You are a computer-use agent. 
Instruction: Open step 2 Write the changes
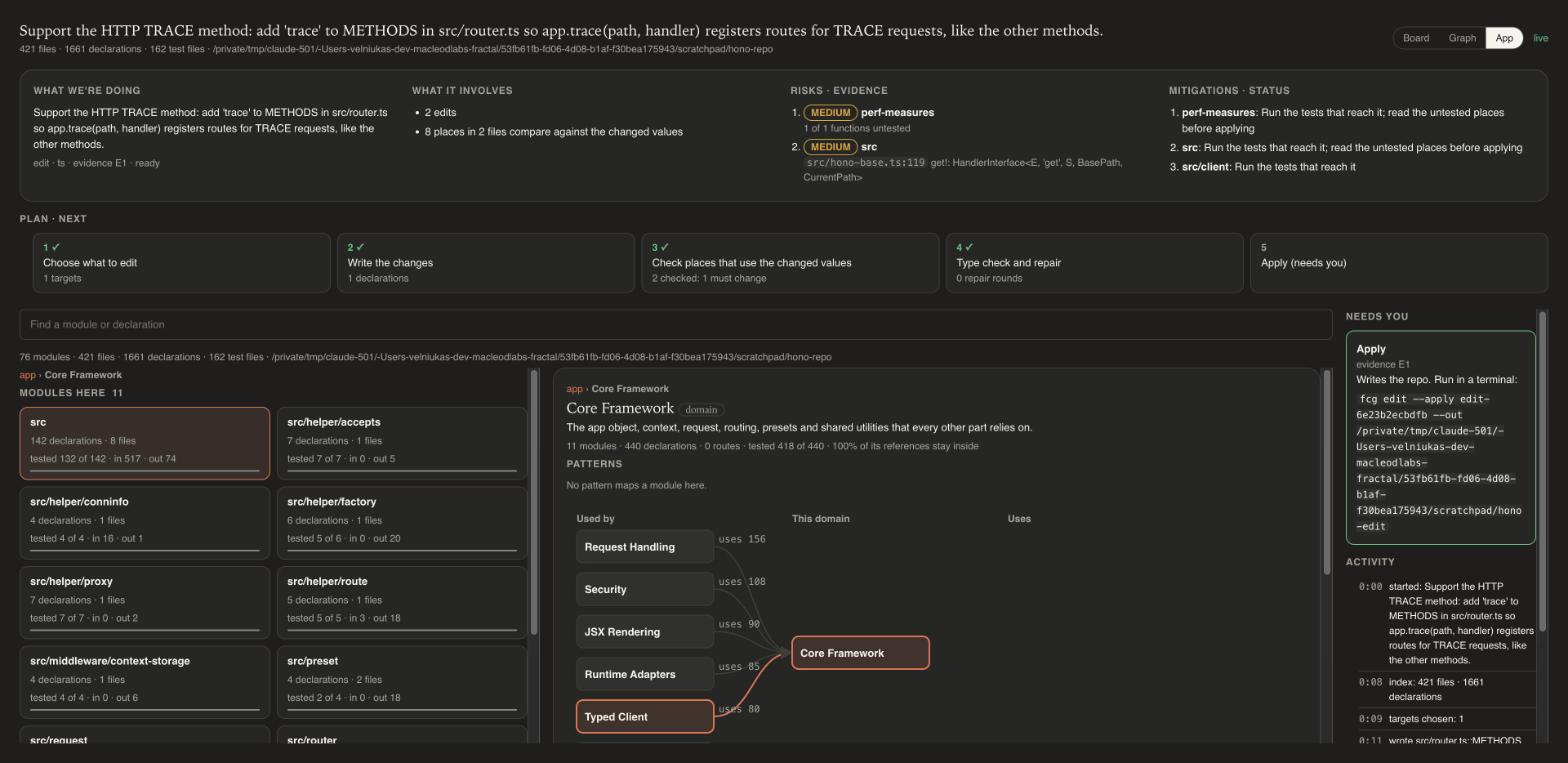click(x=486, y=263)
